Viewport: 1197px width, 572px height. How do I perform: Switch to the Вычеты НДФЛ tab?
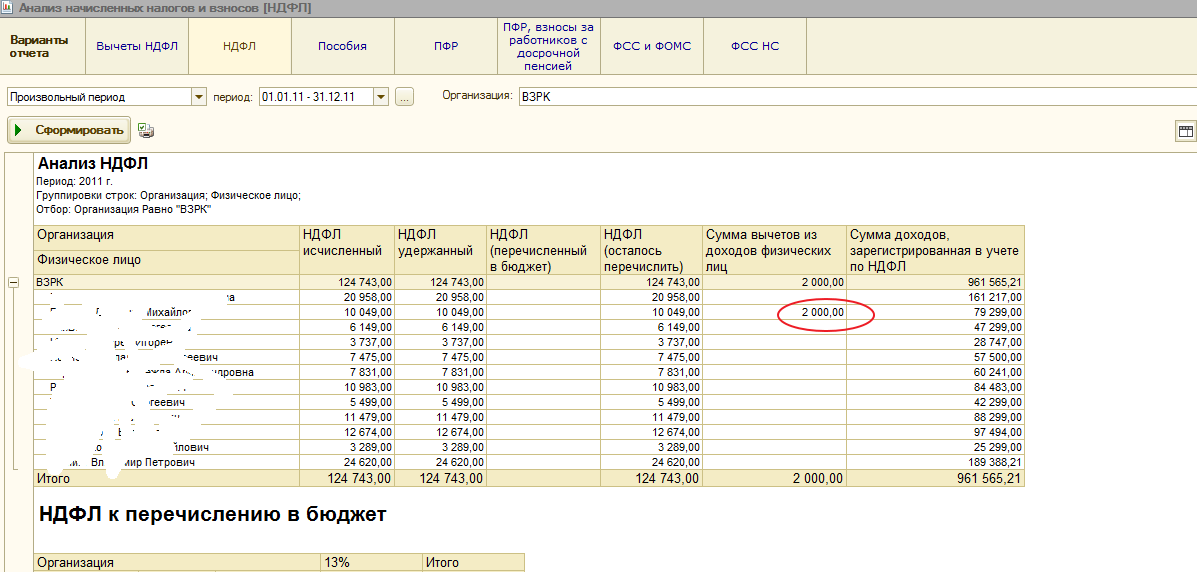tap(137, 46)
